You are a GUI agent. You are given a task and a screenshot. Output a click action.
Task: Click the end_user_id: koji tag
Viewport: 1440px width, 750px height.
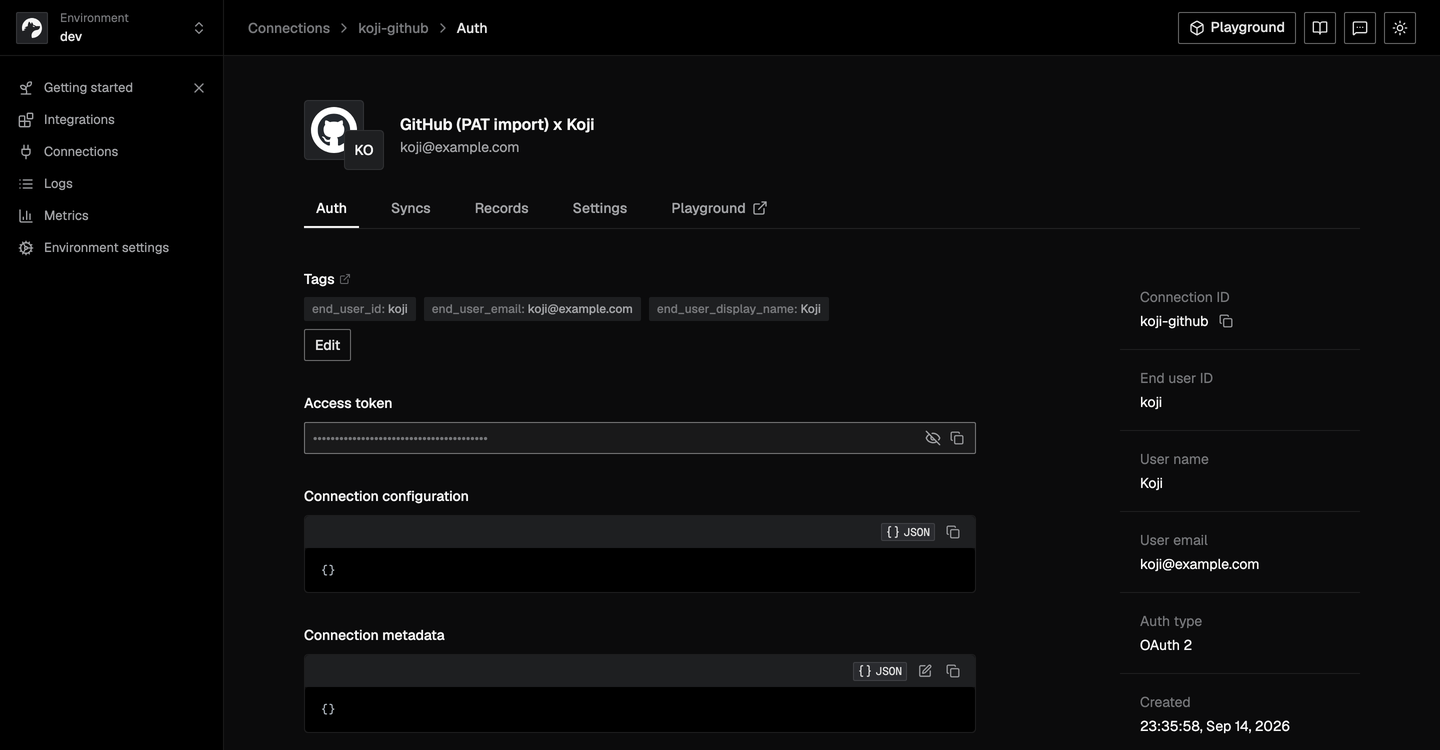pos(360,309)
